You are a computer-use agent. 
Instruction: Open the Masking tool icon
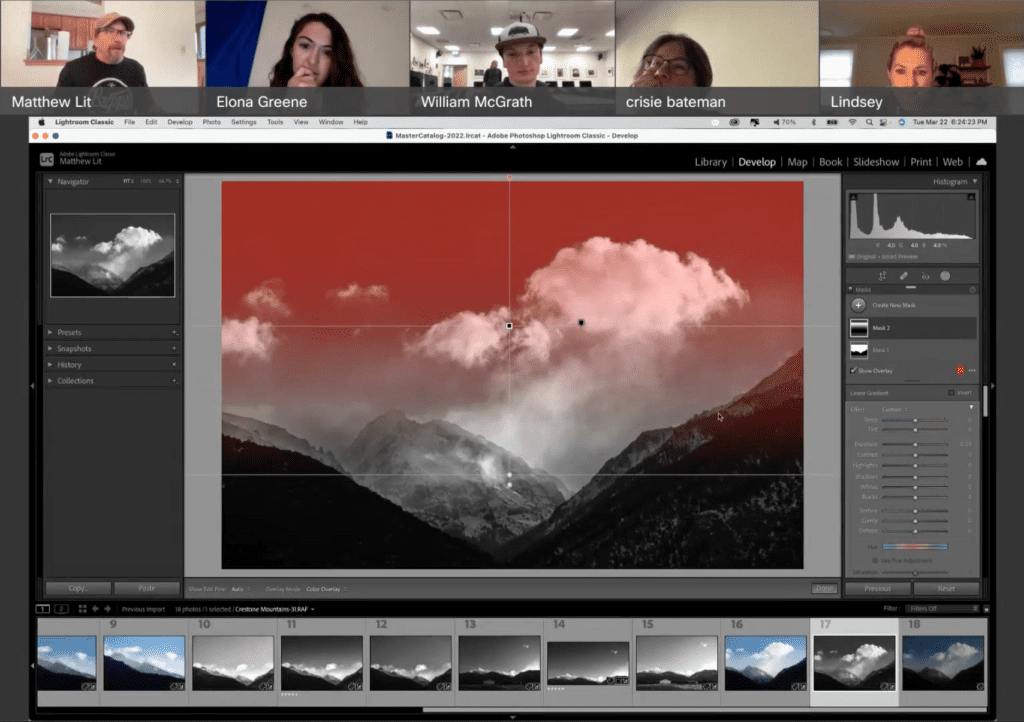[945, 276]
